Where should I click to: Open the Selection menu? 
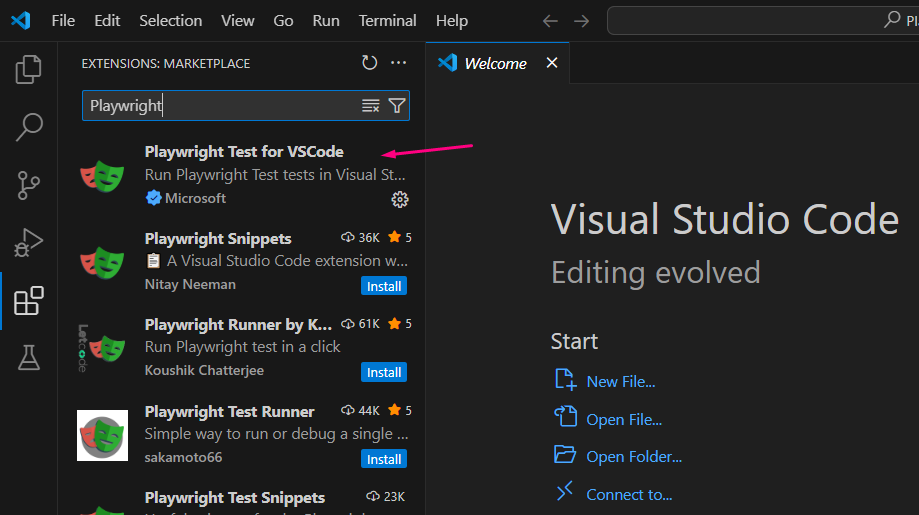click(171, 21)
